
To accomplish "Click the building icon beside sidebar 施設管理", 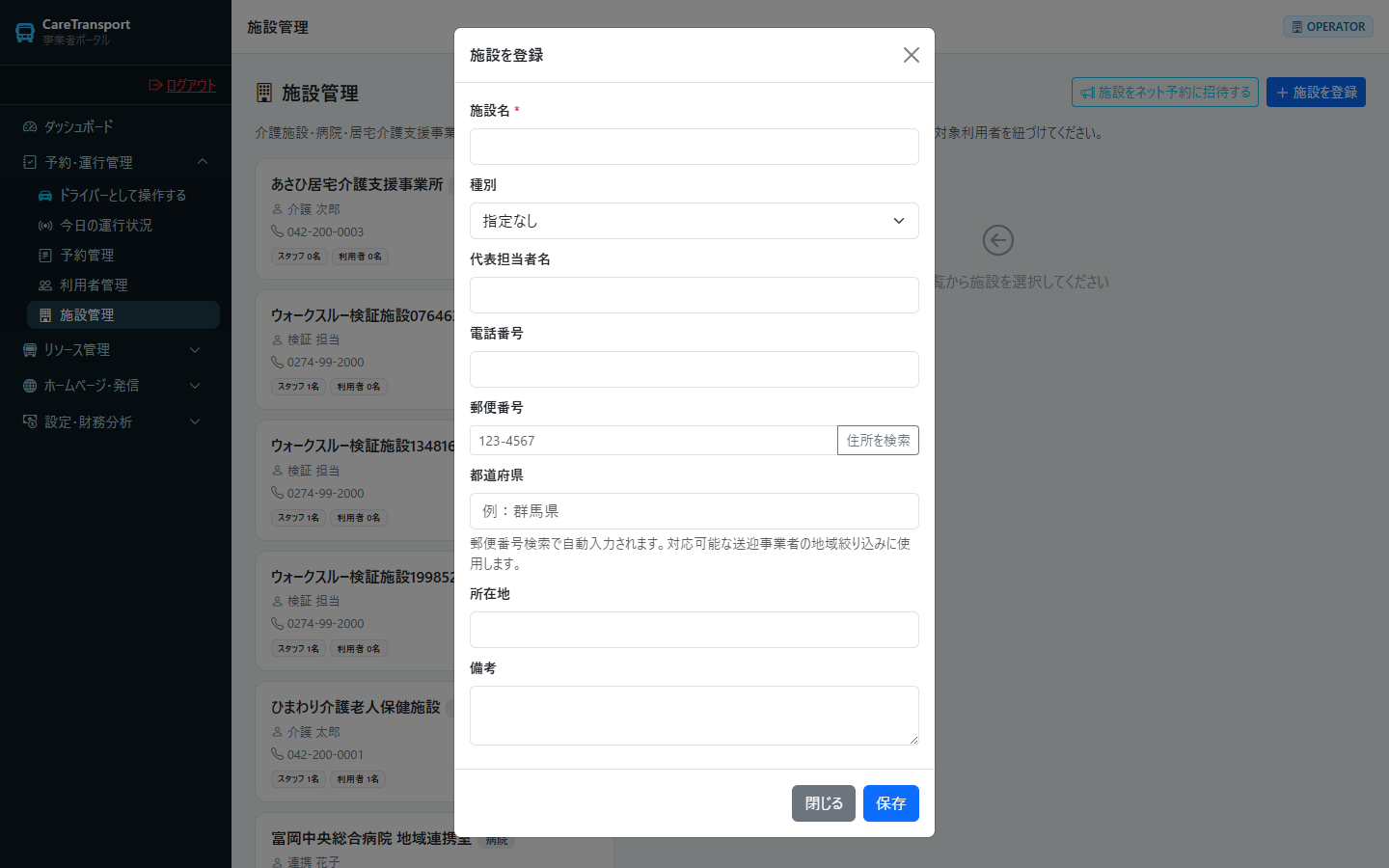I will coord(45,314).
